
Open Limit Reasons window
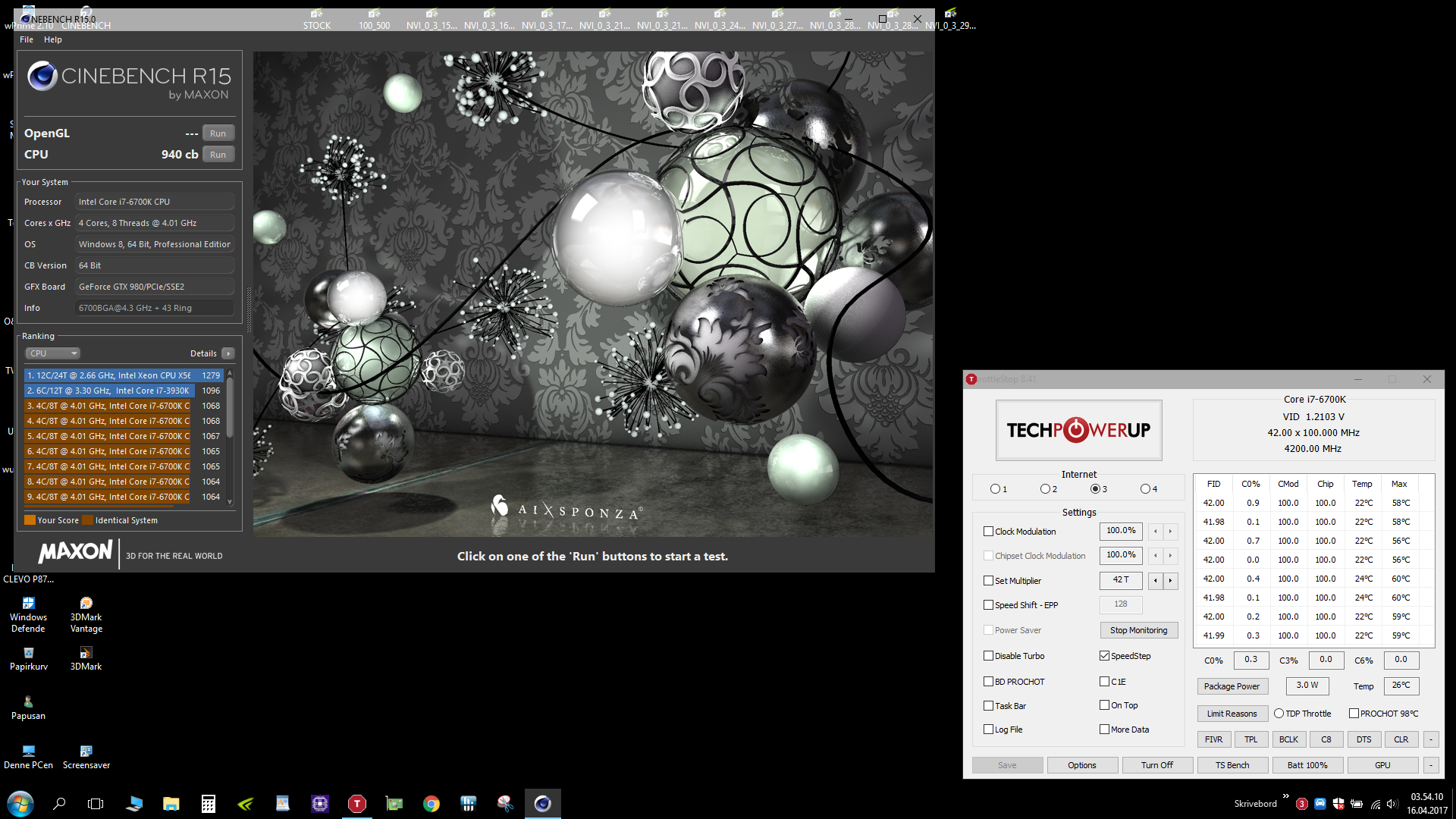click(x=1232, y=714)
